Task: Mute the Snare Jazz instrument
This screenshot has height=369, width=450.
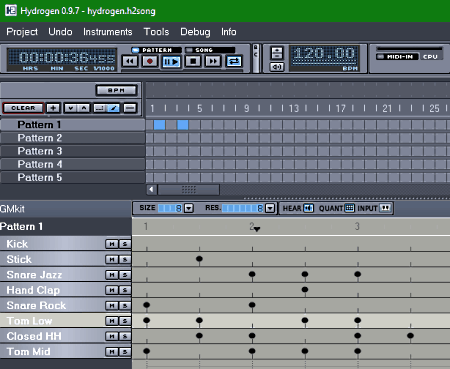Action: point(112,275)
